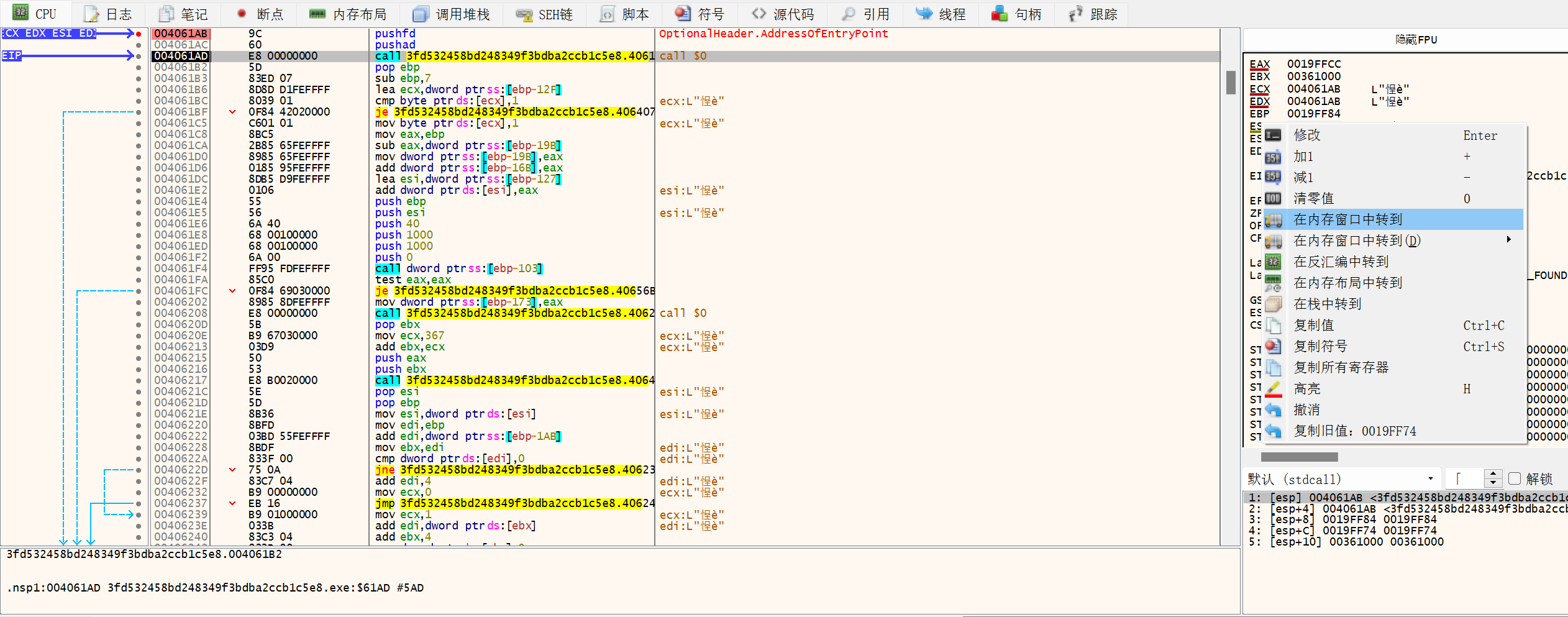Click the EBX register value 00361000

tap(1313, 76)
